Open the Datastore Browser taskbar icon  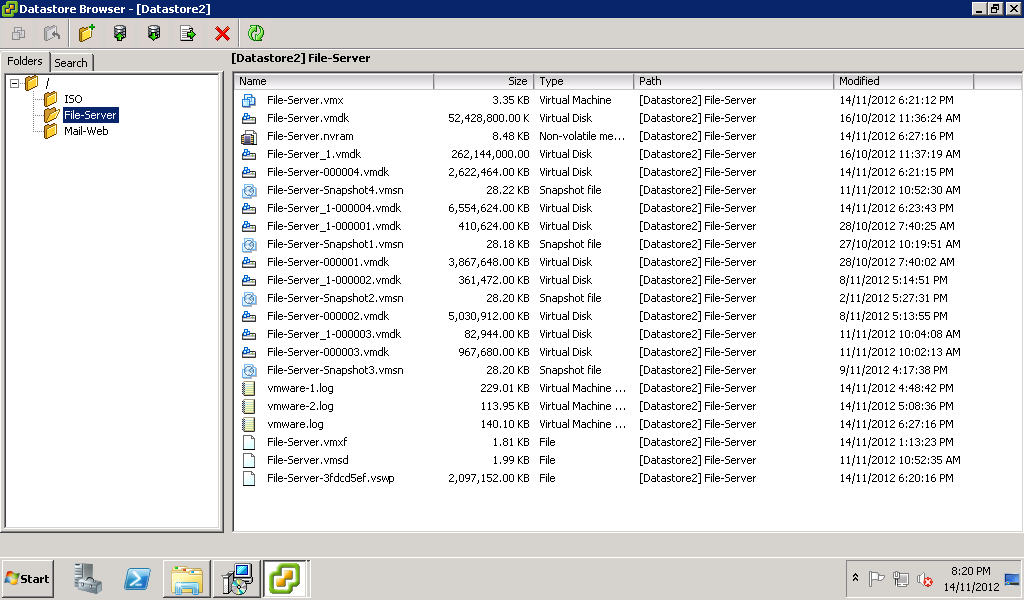285,578
